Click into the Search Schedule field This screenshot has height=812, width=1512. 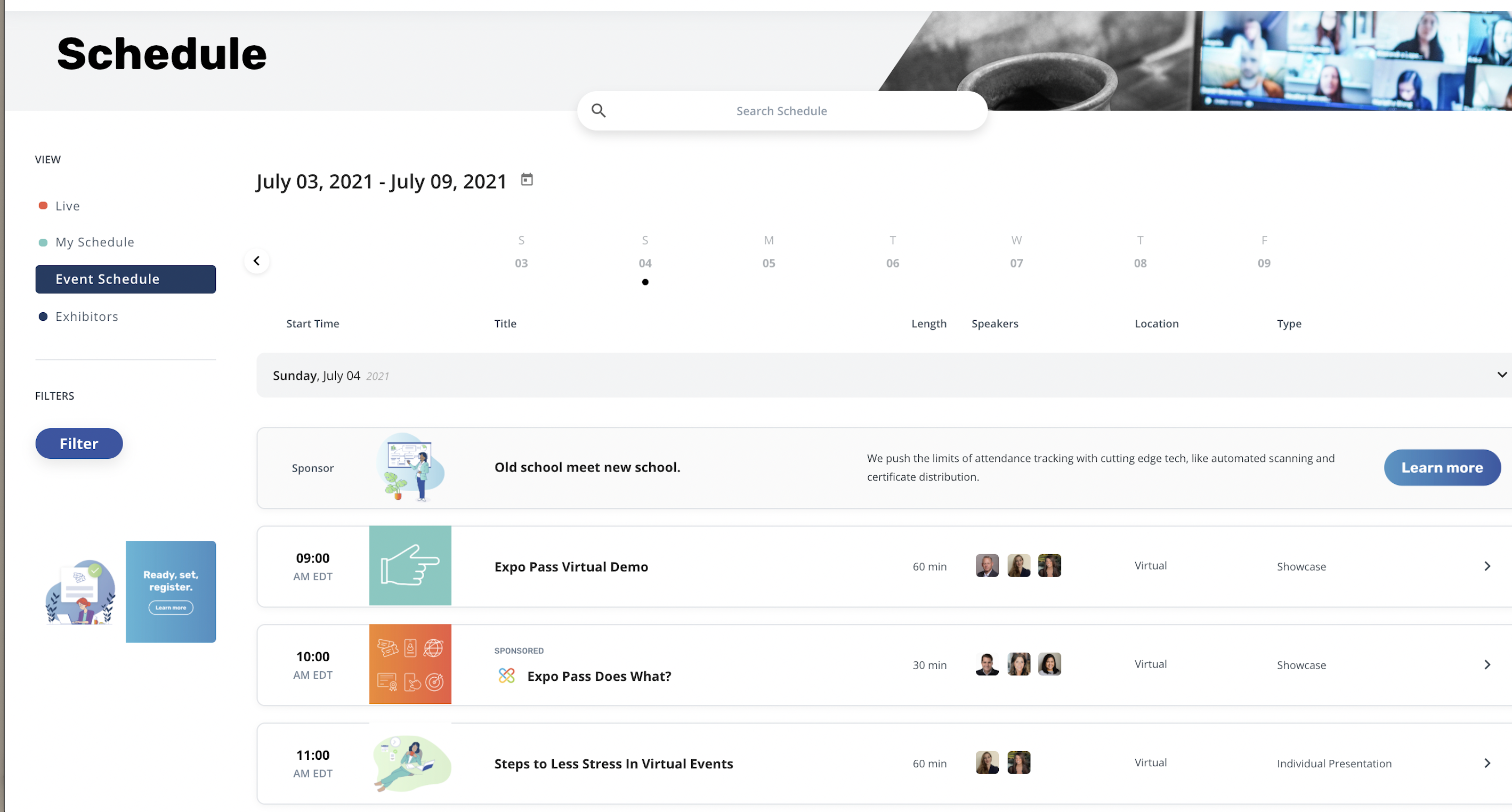[x=781, y=111]
